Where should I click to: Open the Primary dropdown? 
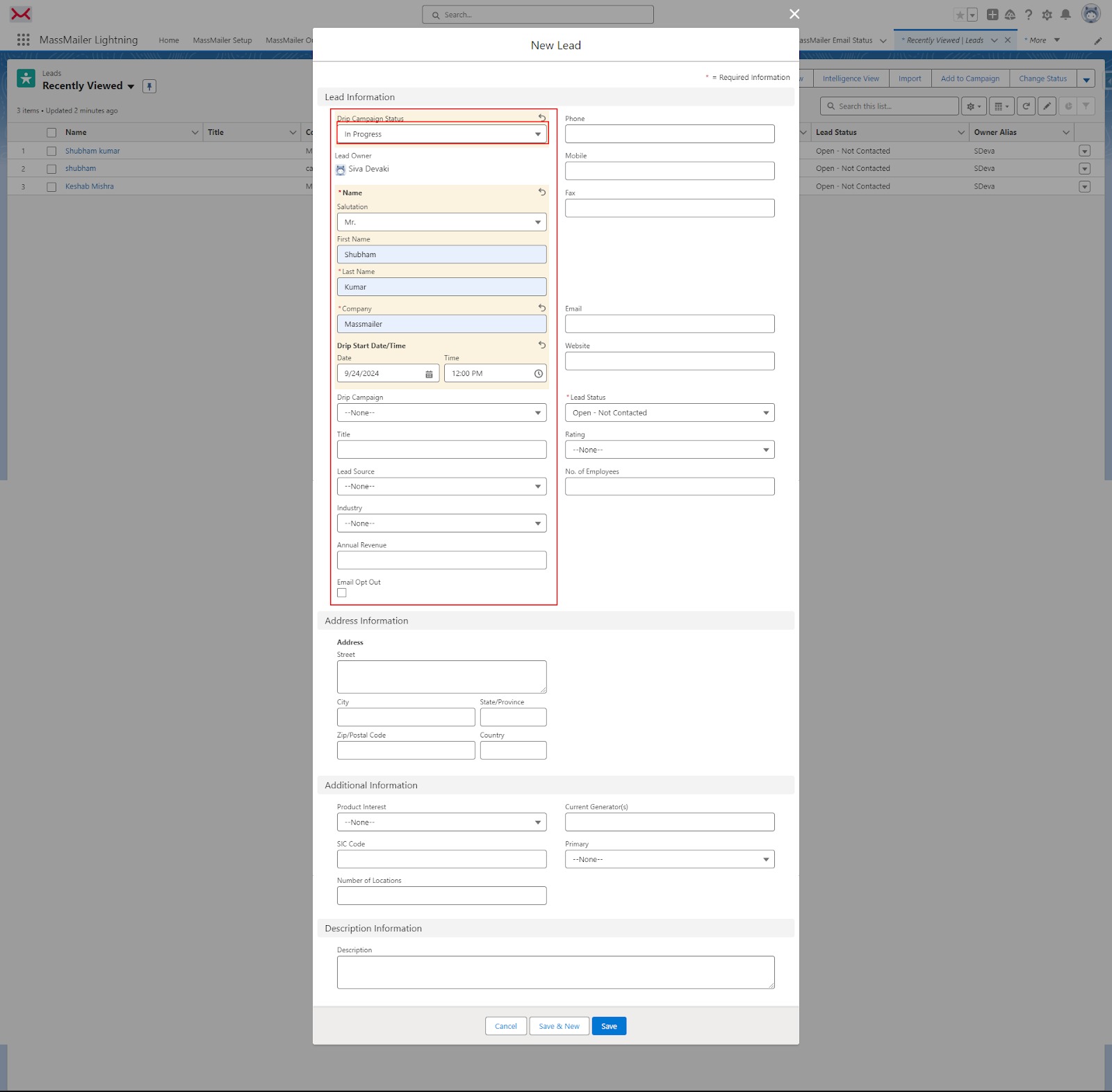(670, 859)
